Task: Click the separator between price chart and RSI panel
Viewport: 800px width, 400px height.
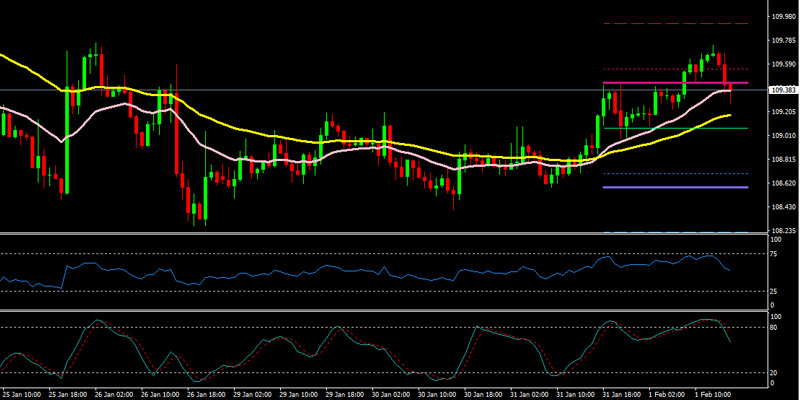Action: point(400,234)
